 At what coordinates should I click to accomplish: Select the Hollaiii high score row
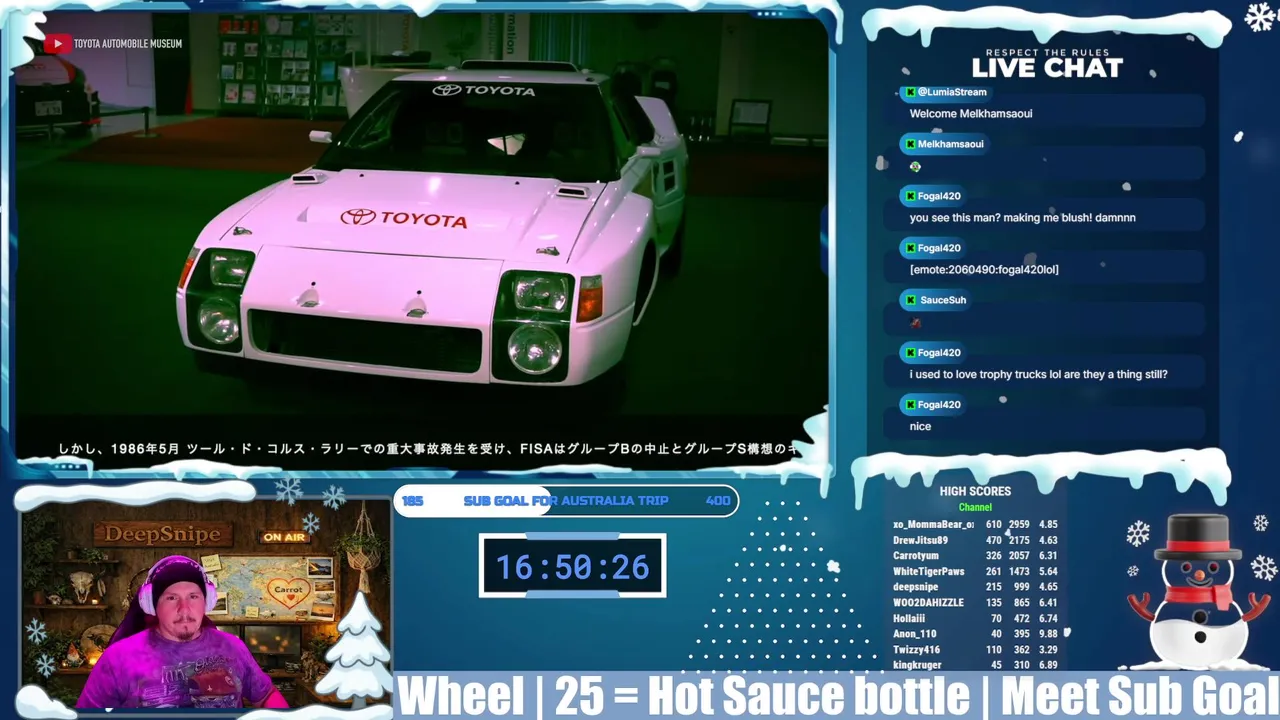pos(975,619)
